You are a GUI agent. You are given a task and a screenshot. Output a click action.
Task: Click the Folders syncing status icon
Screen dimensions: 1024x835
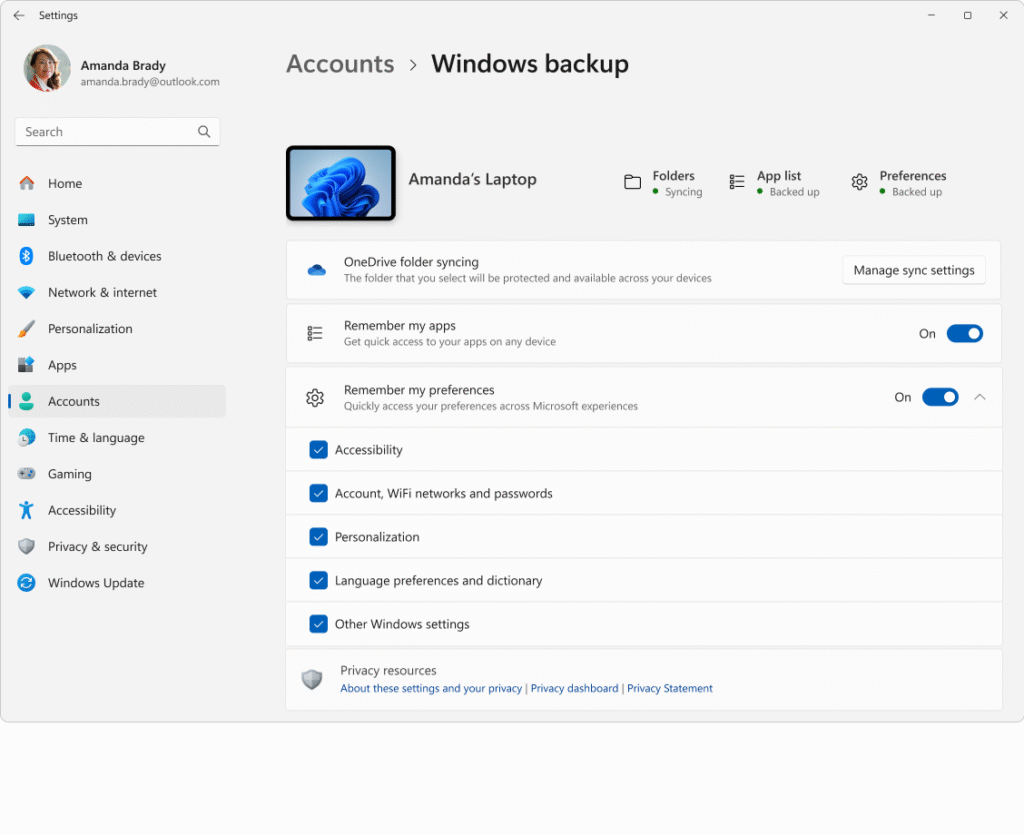coord(632,182)
